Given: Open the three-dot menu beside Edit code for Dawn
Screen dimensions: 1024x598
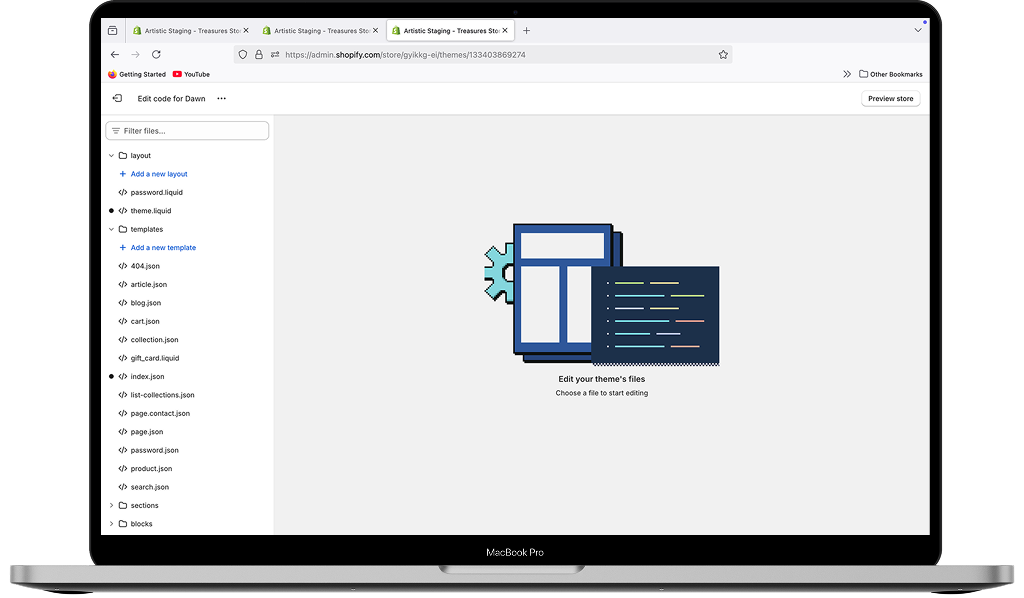Looking at the screenshot, I should (221, 99).
